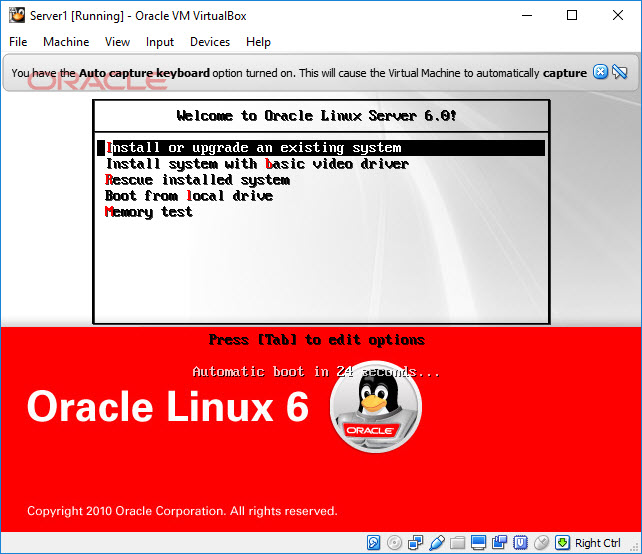Maximize the Server1 VirtualBox window
Viewport: 642px width, 554px height.
(572, 16)
